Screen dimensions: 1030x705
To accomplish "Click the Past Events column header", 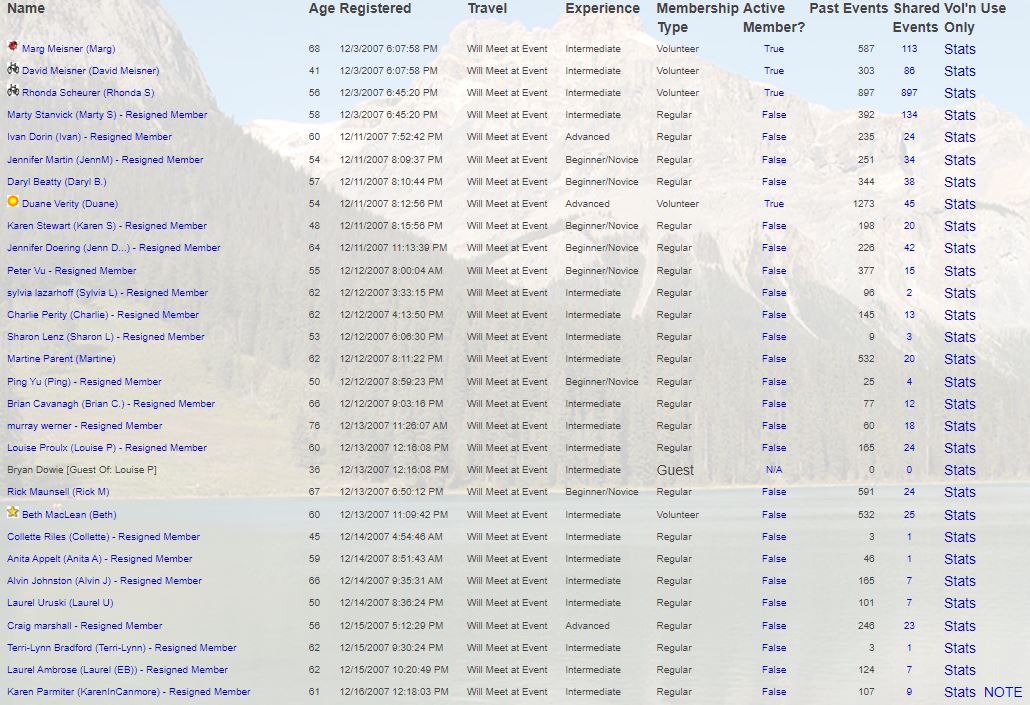I will click(848, 9).
